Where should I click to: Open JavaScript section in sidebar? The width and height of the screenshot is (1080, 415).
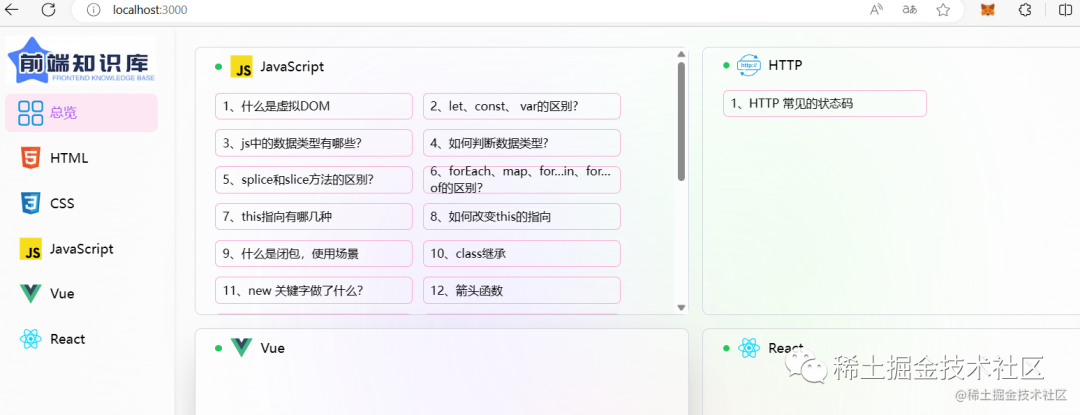click(81, 249)
